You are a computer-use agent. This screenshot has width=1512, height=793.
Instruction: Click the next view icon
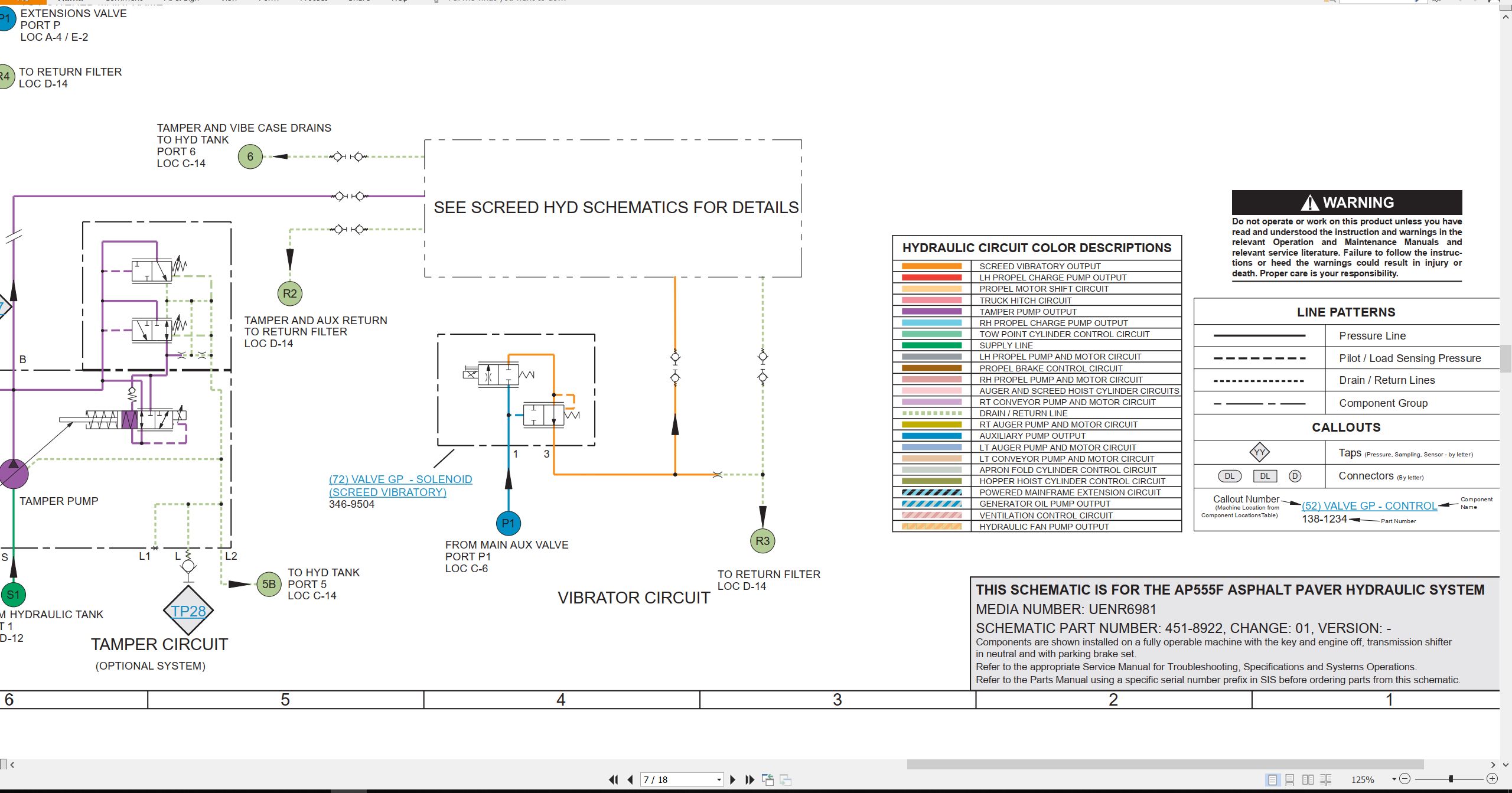(786, 779)
